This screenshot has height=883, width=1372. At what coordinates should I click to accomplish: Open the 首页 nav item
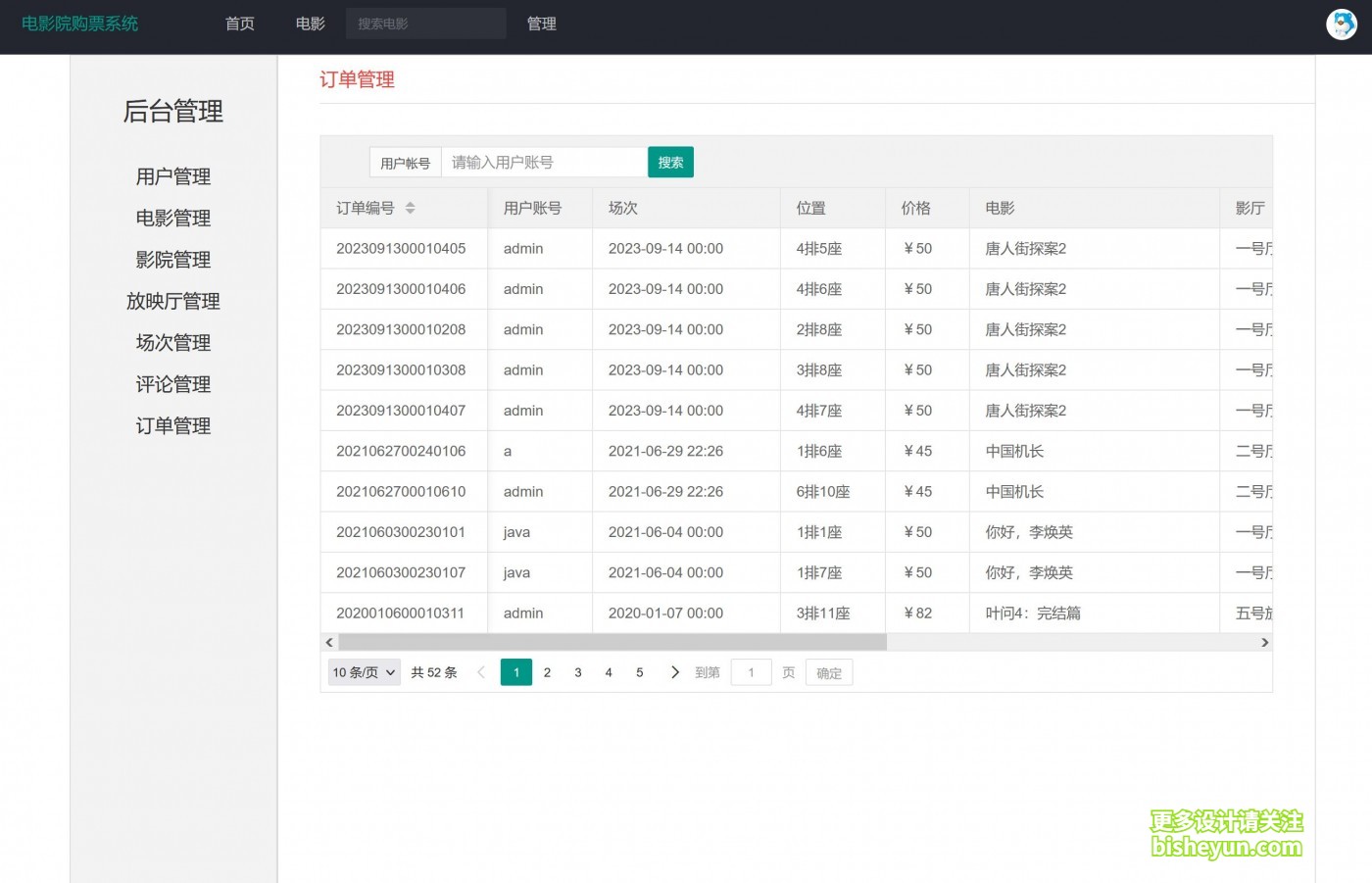pyautogui.click(x=240, y=24)
